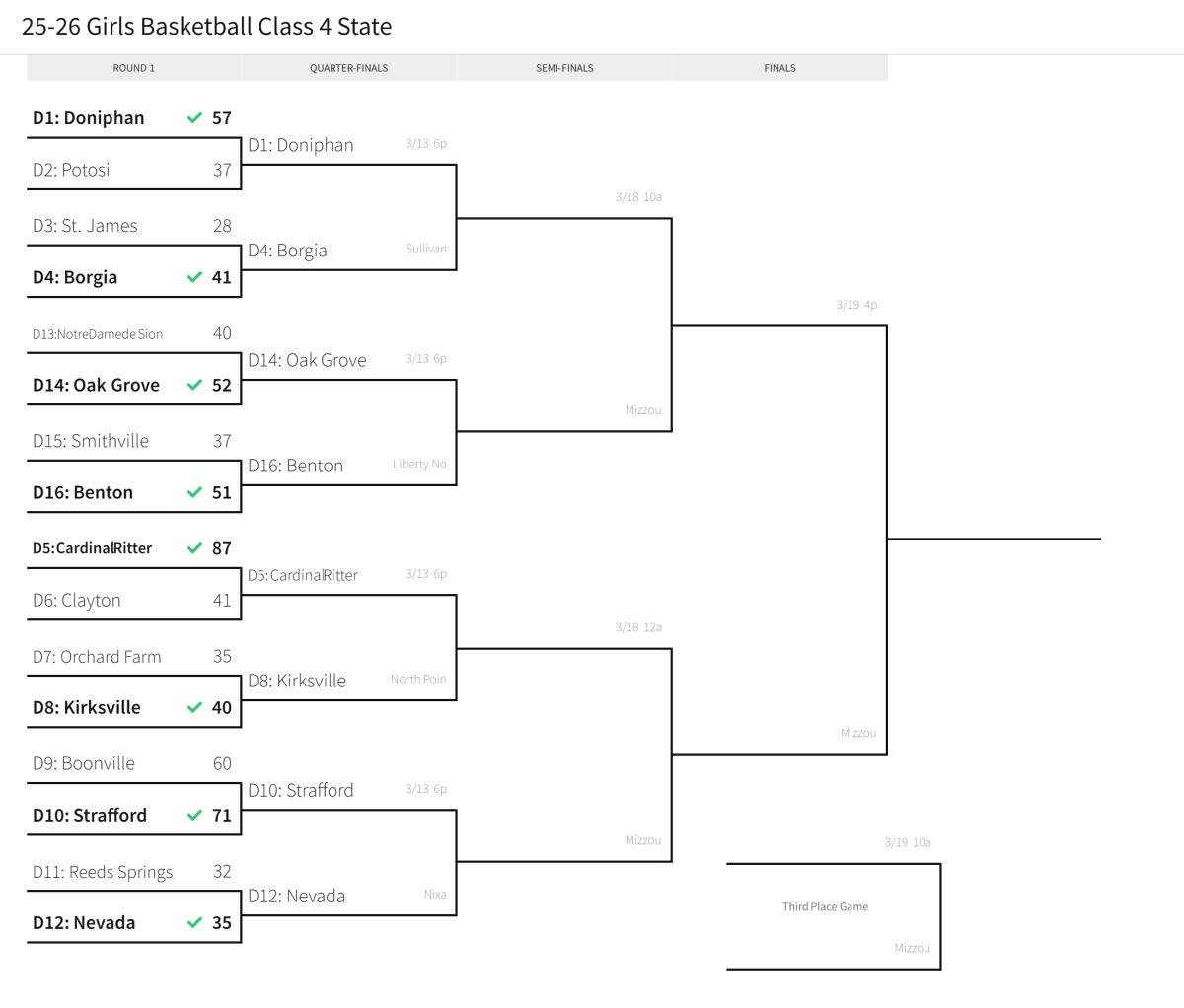Viewport: 1184px width, 1008px height.
Task: Click green checkmark for D10: Strafford
Action: click(x=194, y=816)
